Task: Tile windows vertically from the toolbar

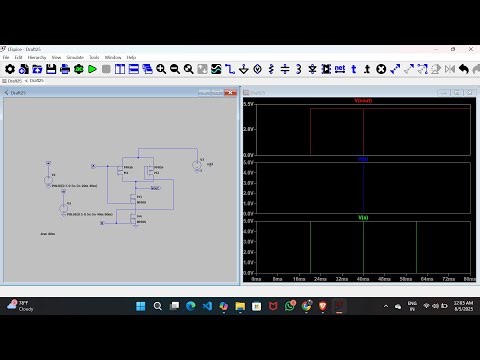Action: 120,69
